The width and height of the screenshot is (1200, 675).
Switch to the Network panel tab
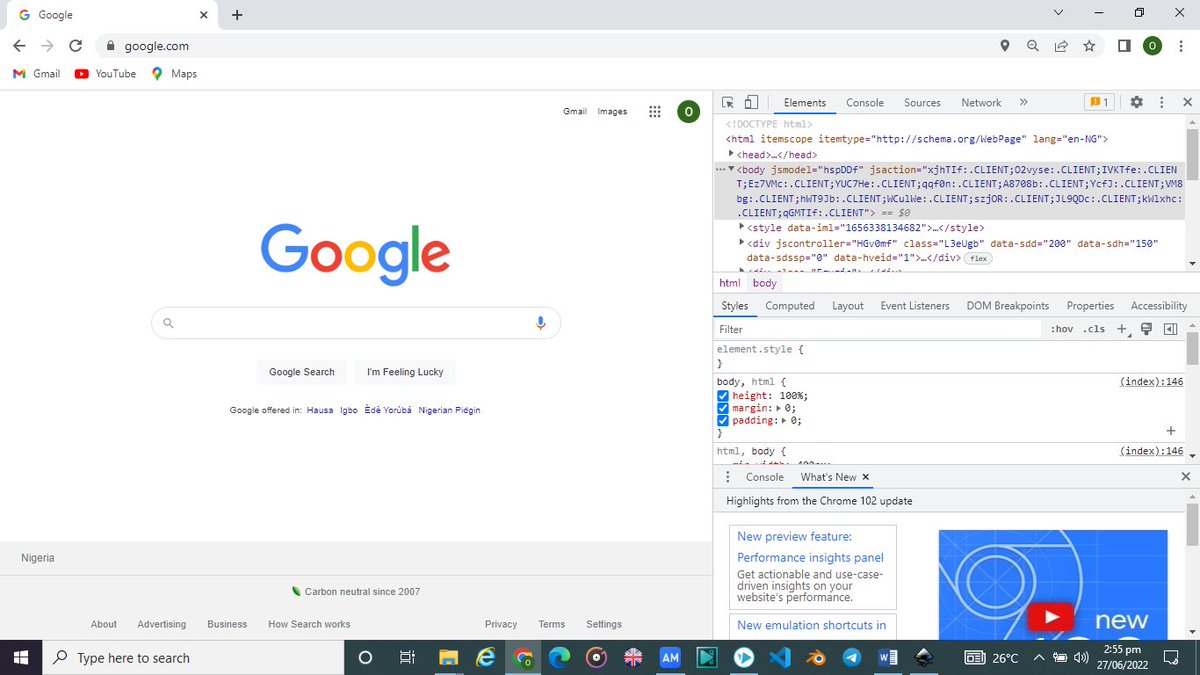[981, 103]
